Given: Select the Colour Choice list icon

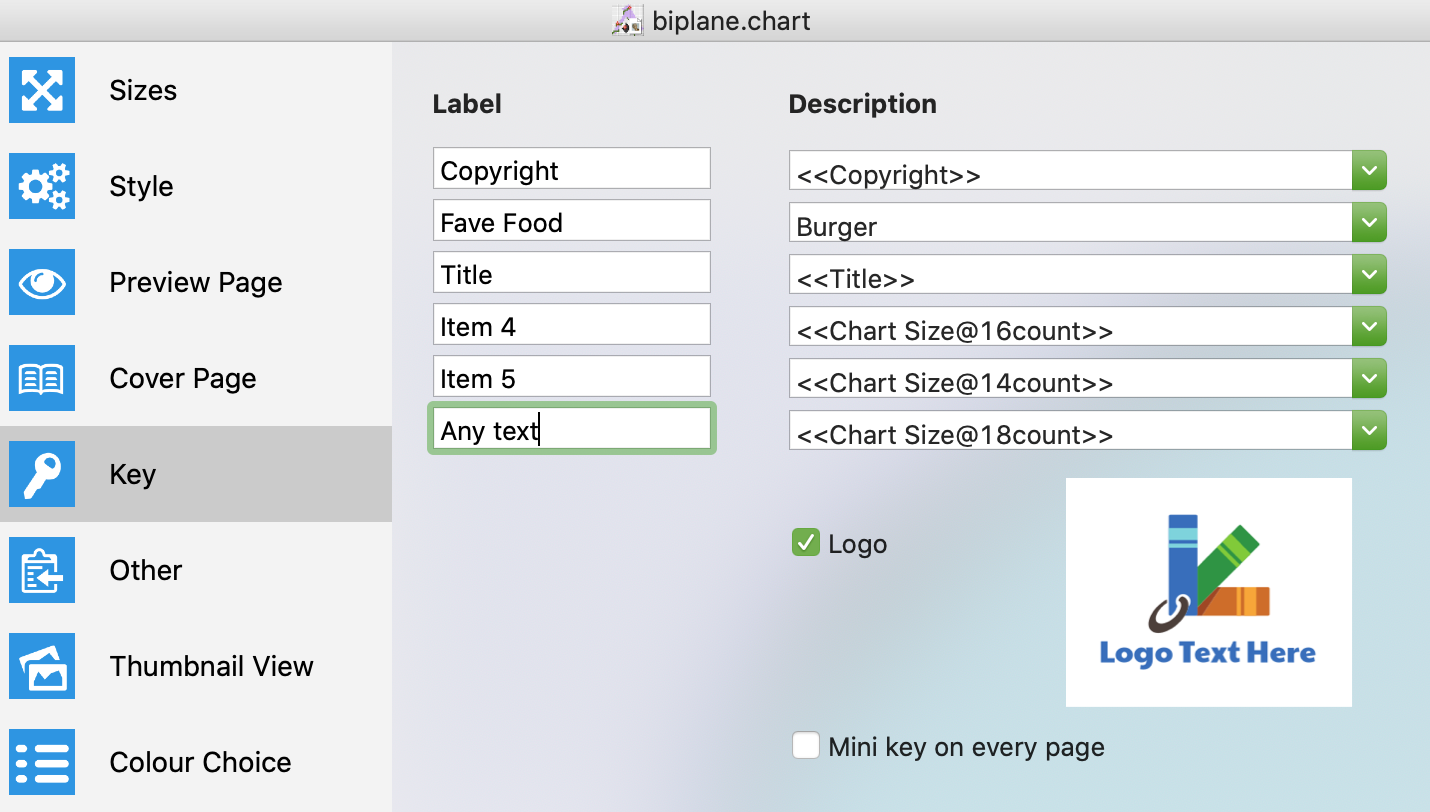Looking at the screenshot, I should [x=42, y=762].
